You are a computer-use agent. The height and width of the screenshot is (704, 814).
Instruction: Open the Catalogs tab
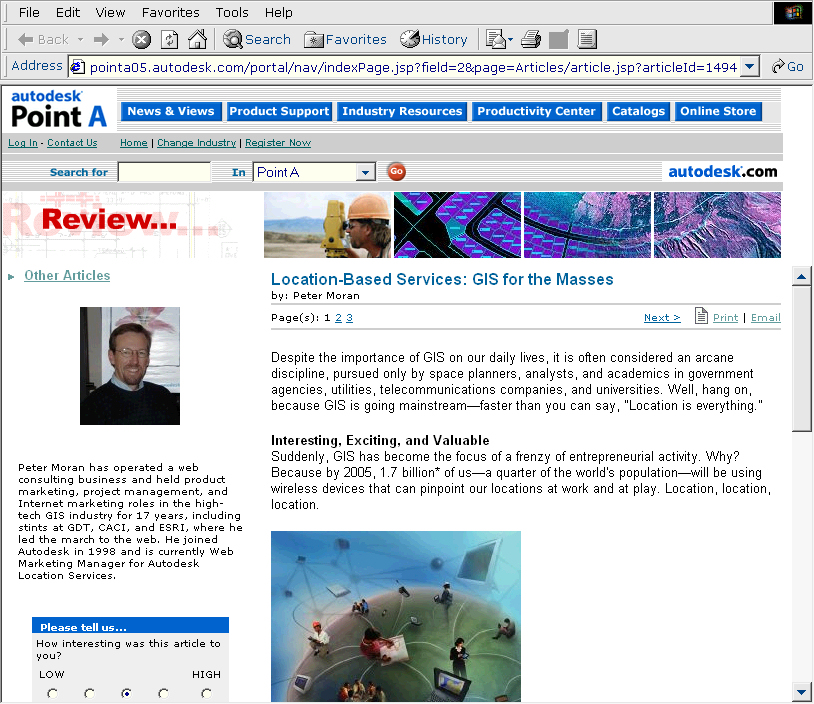(x=638, y=111)
